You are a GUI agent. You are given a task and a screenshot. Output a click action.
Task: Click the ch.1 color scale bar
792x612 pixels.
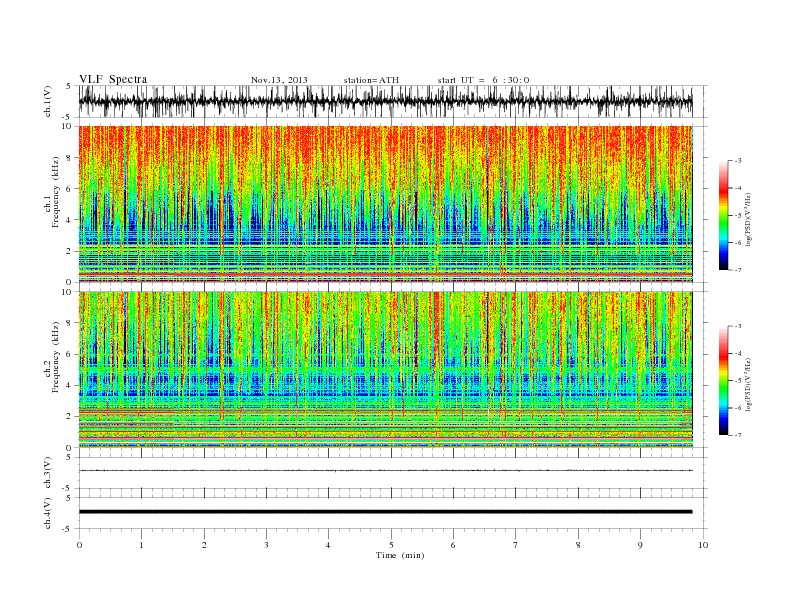click(723, 215)
